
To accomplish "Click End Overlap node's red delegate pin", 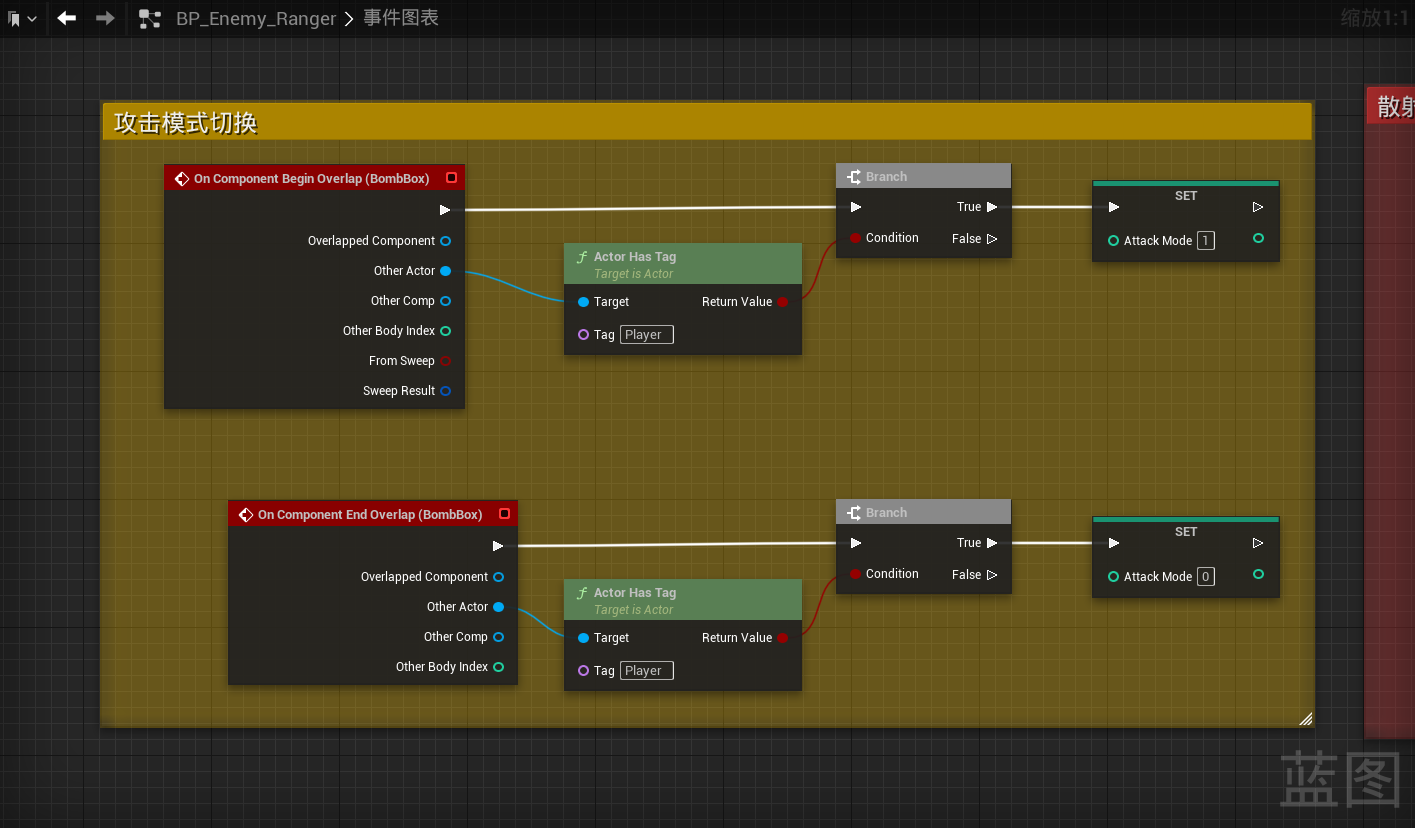I will pyautogui.click(x=504, y=514).
